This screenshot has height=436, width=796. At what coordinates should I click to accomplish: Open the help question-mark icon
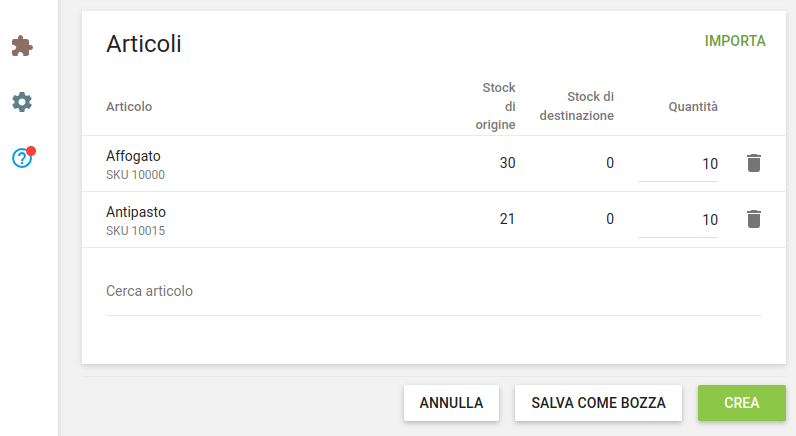click(x=22, y=158)
